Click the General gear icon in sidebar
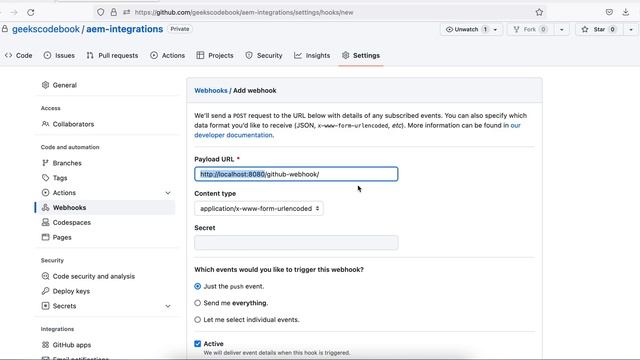Viewport: 640px width, 360px height. click(45, 85)
